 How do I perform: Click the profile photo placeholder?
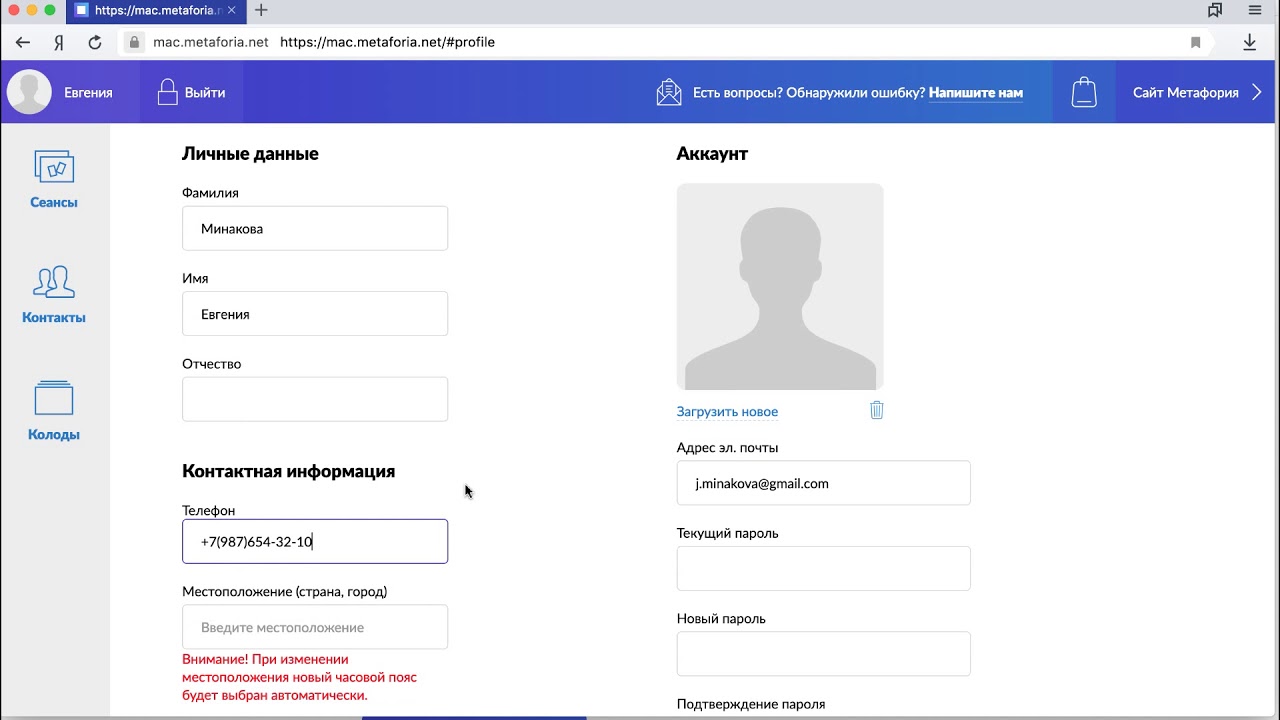click(x=780, y=286)
